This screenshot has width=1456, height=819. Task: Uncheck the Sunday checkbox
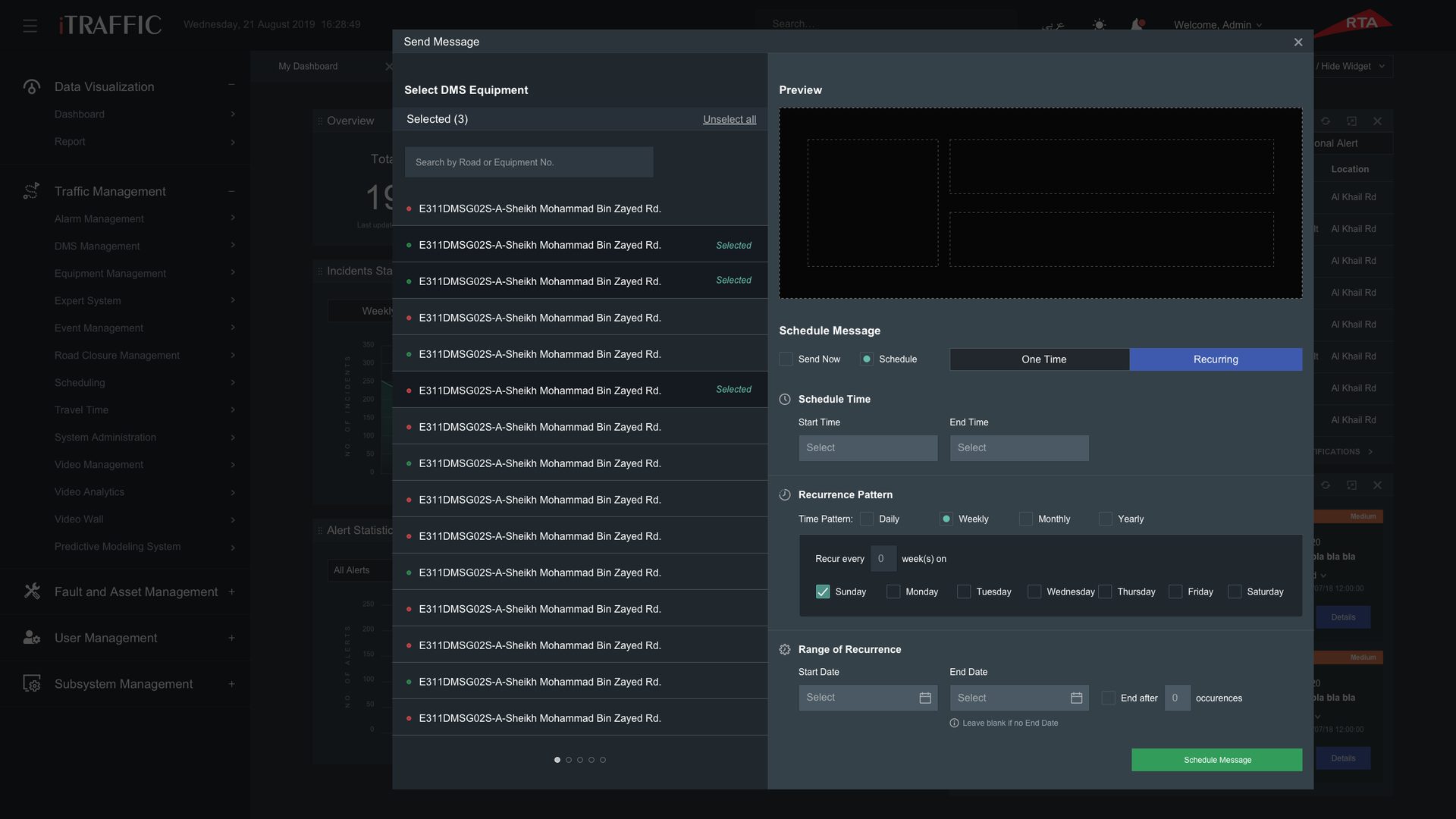(x=823, y=591)
